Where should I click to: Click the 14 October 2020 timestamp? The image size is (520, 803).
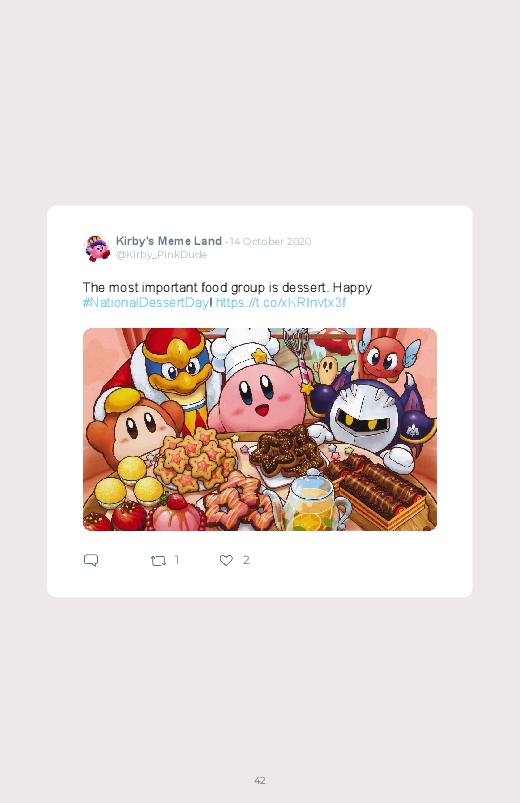(271, 241)
